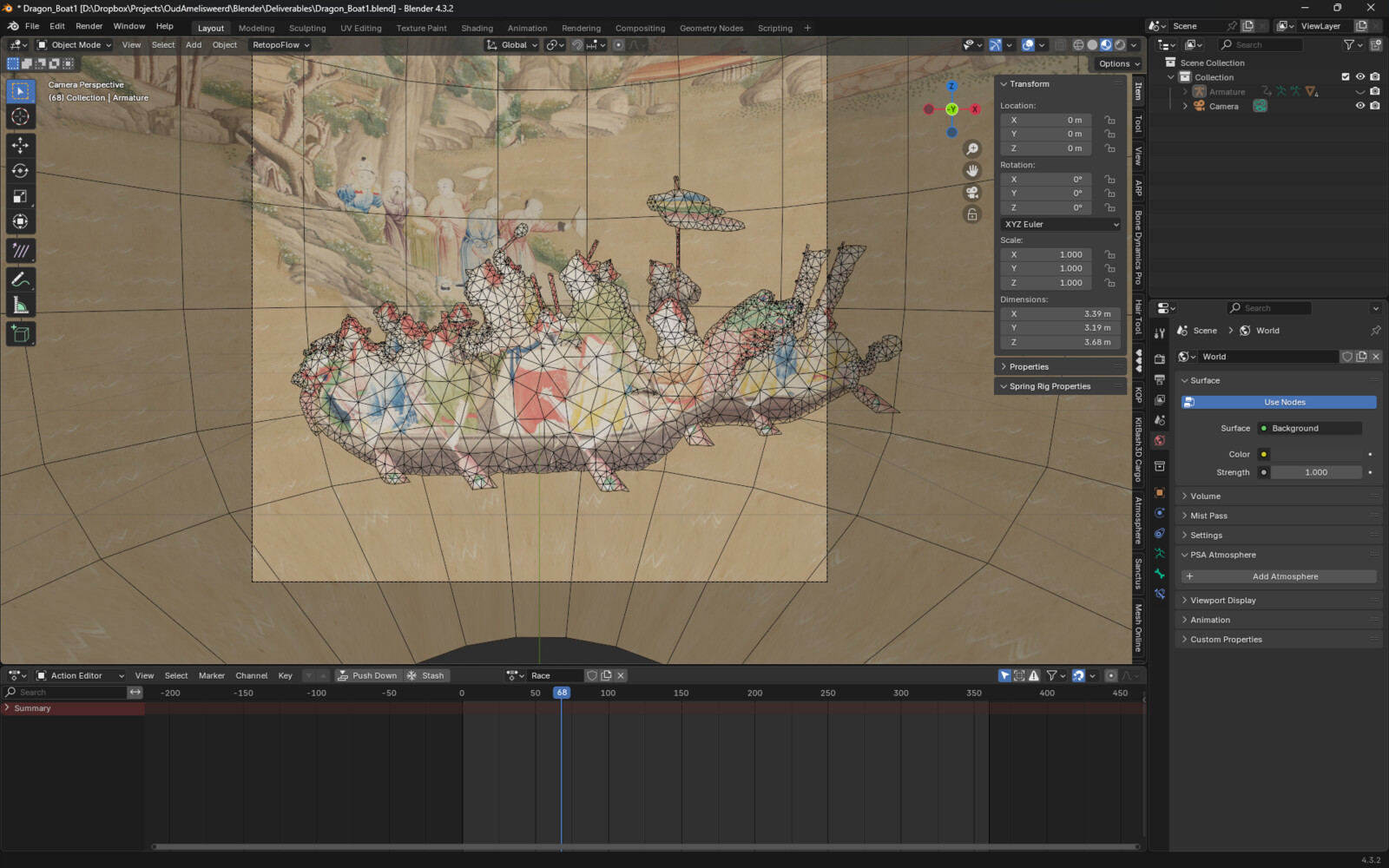Disable Armature rendering via camera icon
Viewport: 1389px width, 868px height.
(x=1375, y=91)
